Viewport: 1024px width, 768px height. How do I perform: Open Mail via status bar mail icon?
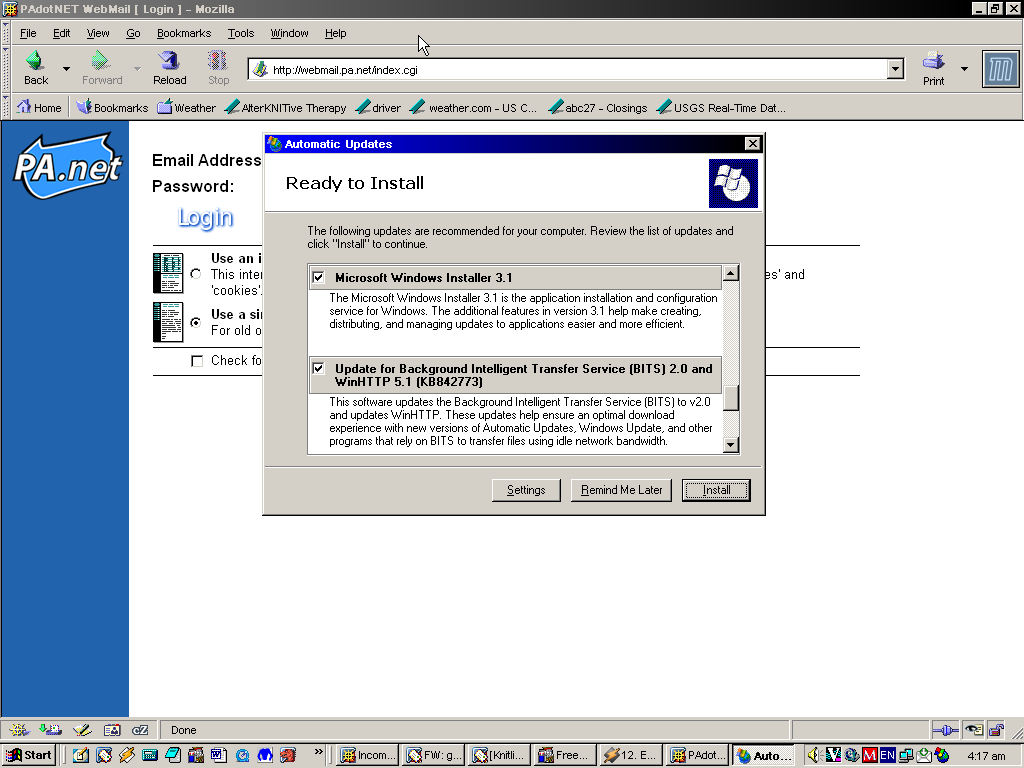pos(50,730)
